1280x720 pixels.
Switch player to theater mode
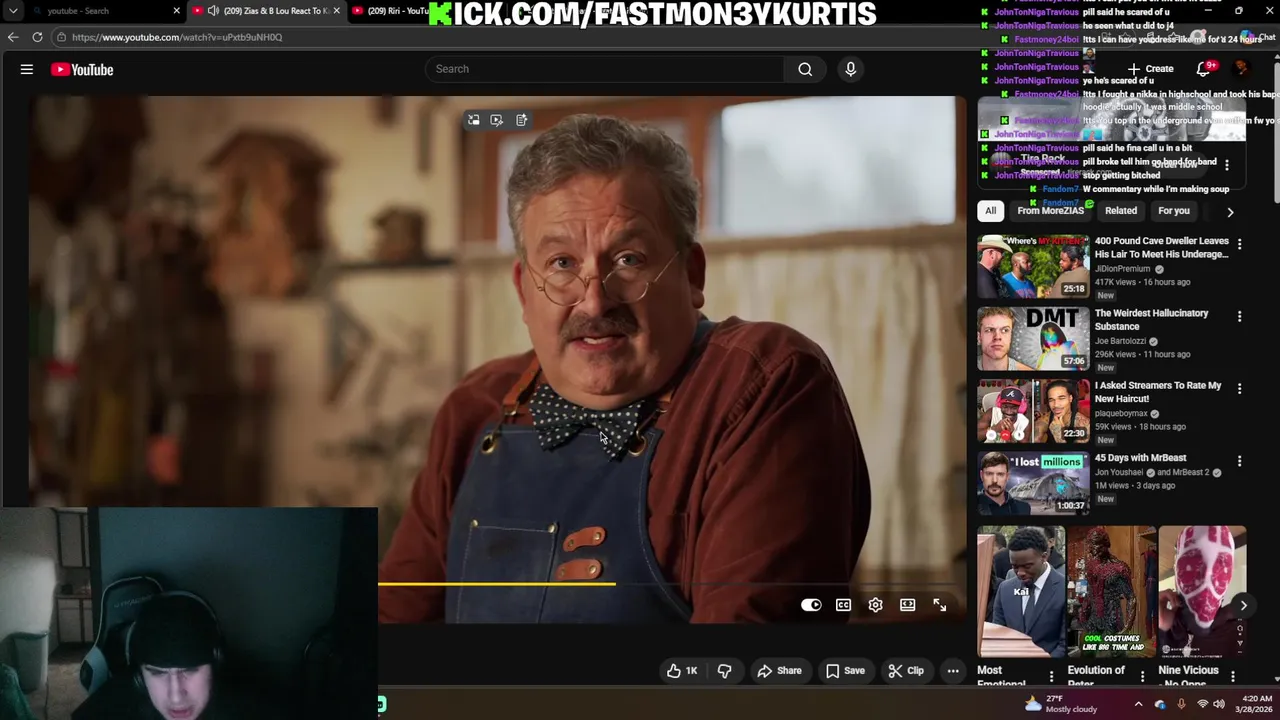click(x=907, y=605)
